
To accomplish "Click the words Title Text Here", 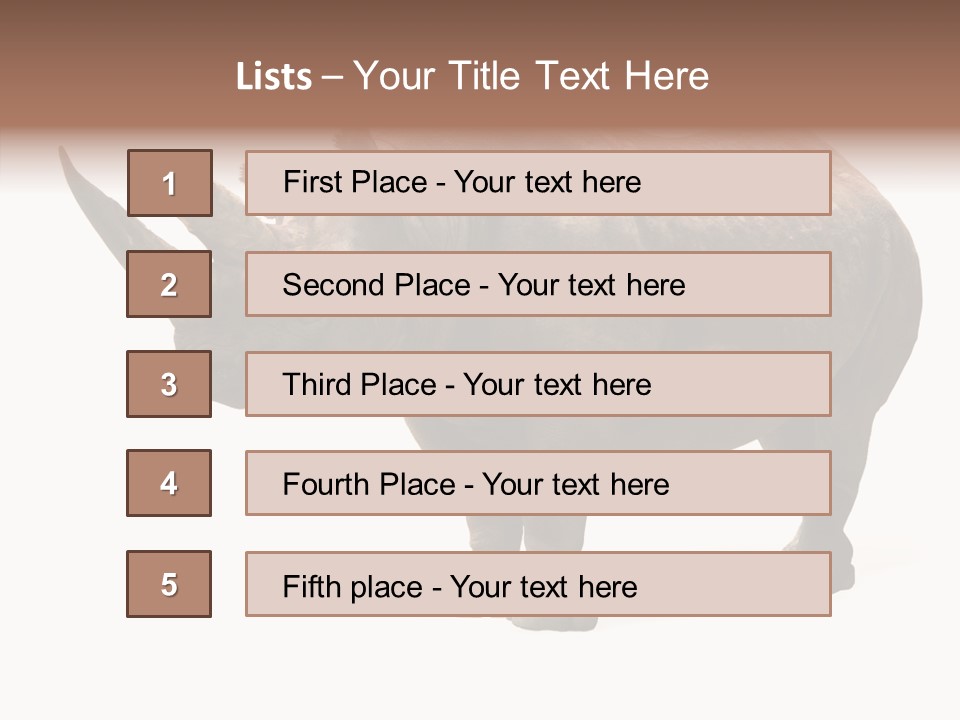I will [579, 76].
